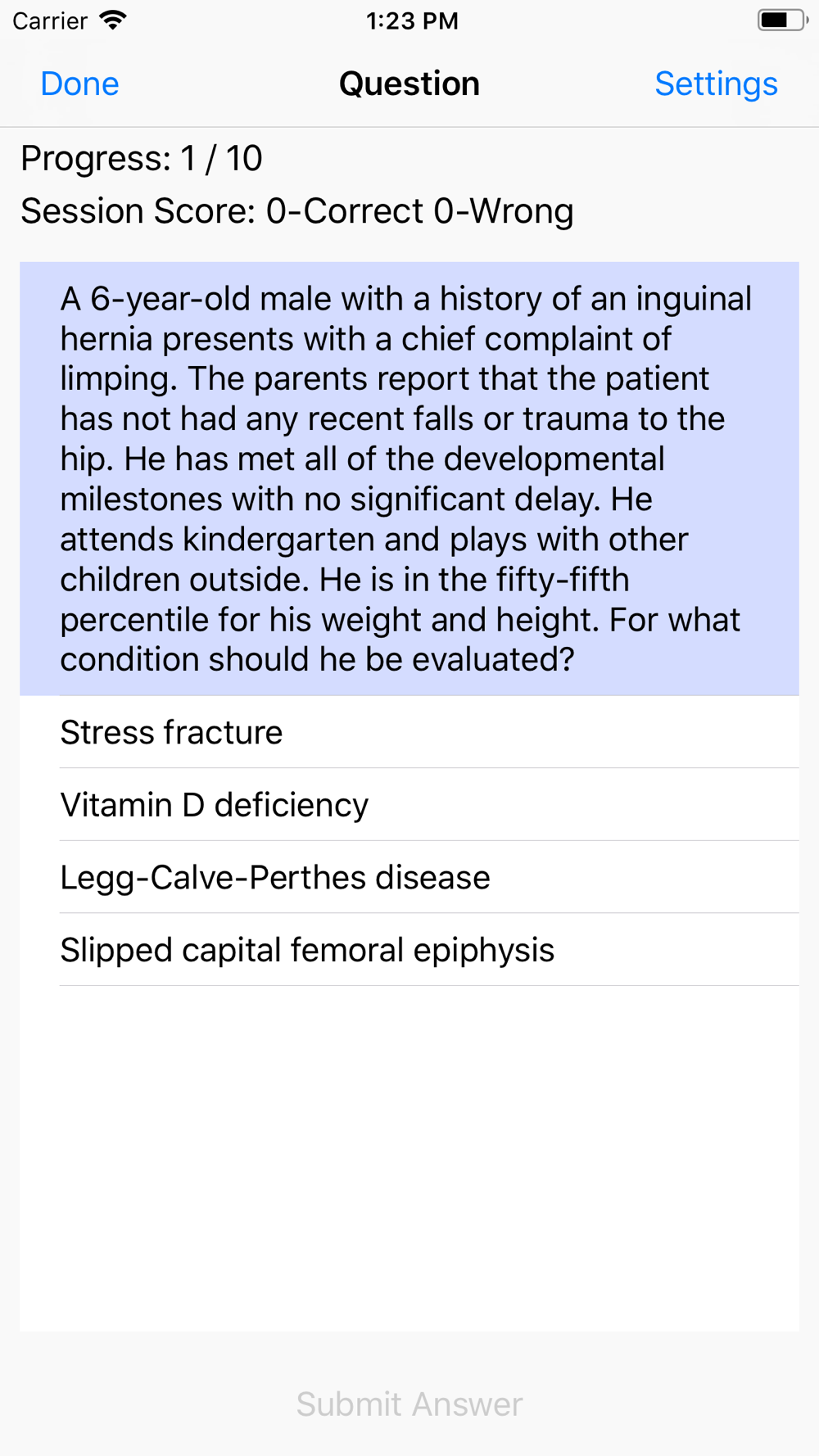Tap the Question title in navigation bar
Image resolution: width=819 pixels, height=1456 pixels.
coord(409,84)
